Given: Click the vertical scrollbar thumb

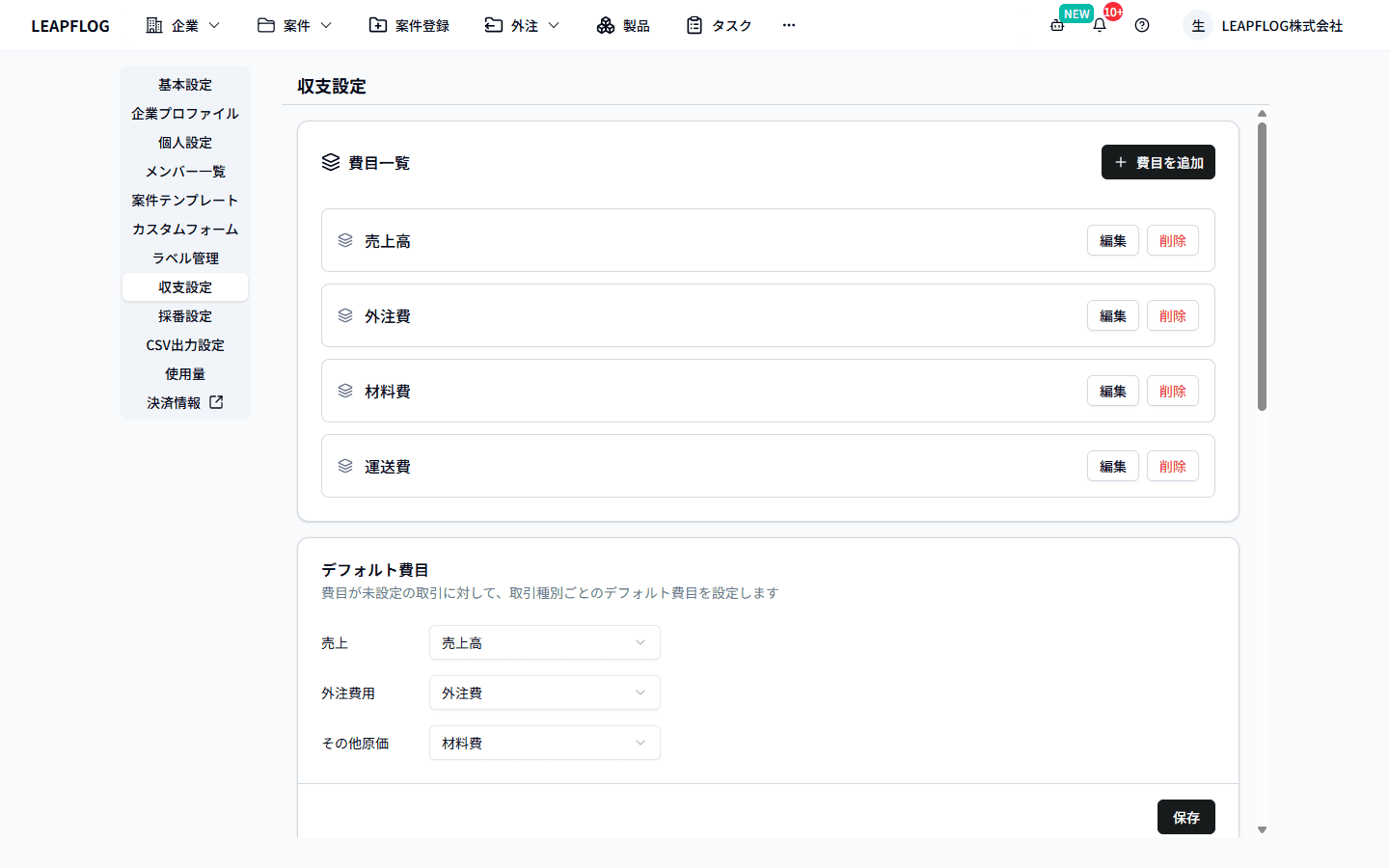Looking at the screenshot, I should tap(1262, 266).
